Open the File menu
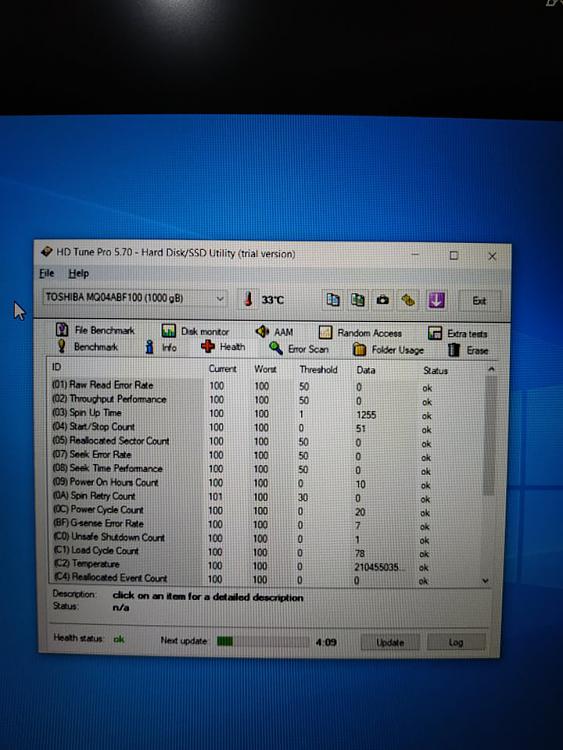563x750 pixels. (46, 273)
